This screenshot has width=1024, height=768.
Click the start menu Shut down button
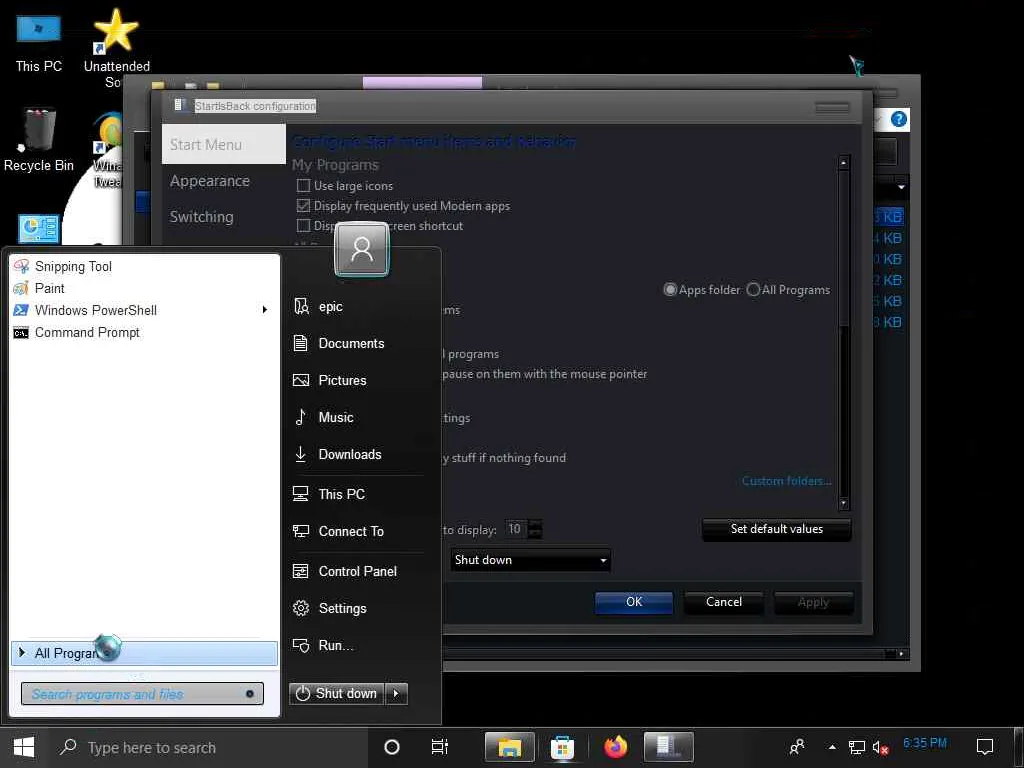coord(337,694)
